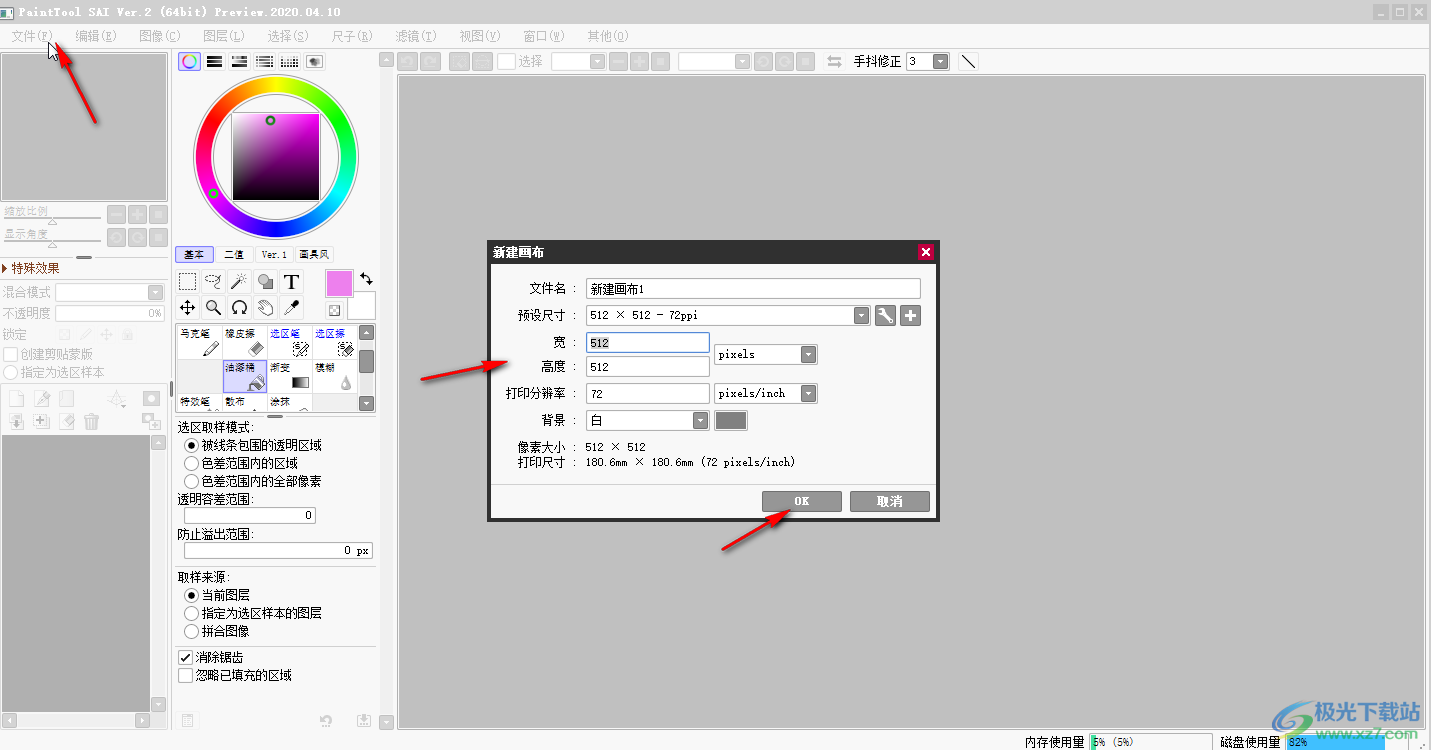Click the gray background color swatch in dialog
This screenshot has width=1431, height=750.
(x=731, y=421)
